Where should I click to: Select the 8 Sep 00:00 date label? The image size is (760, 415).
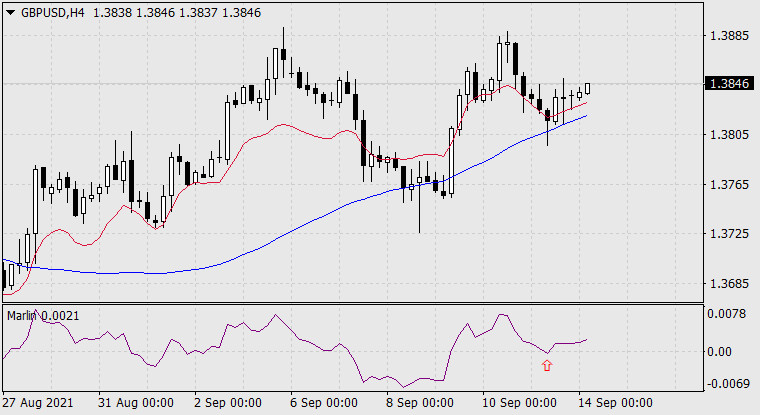(x=420, y=402)
